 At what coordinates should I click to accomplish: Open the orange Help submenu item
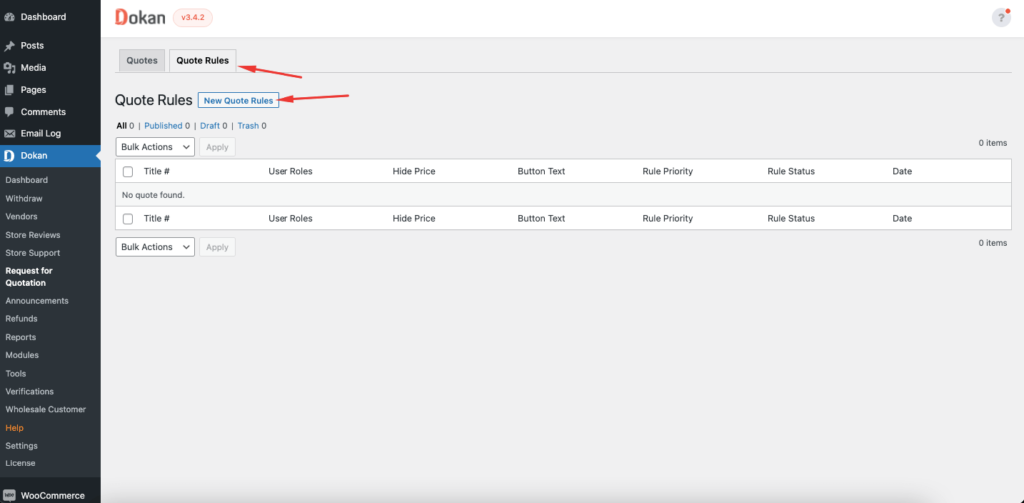pyautogui.click(x=14, y=428)
